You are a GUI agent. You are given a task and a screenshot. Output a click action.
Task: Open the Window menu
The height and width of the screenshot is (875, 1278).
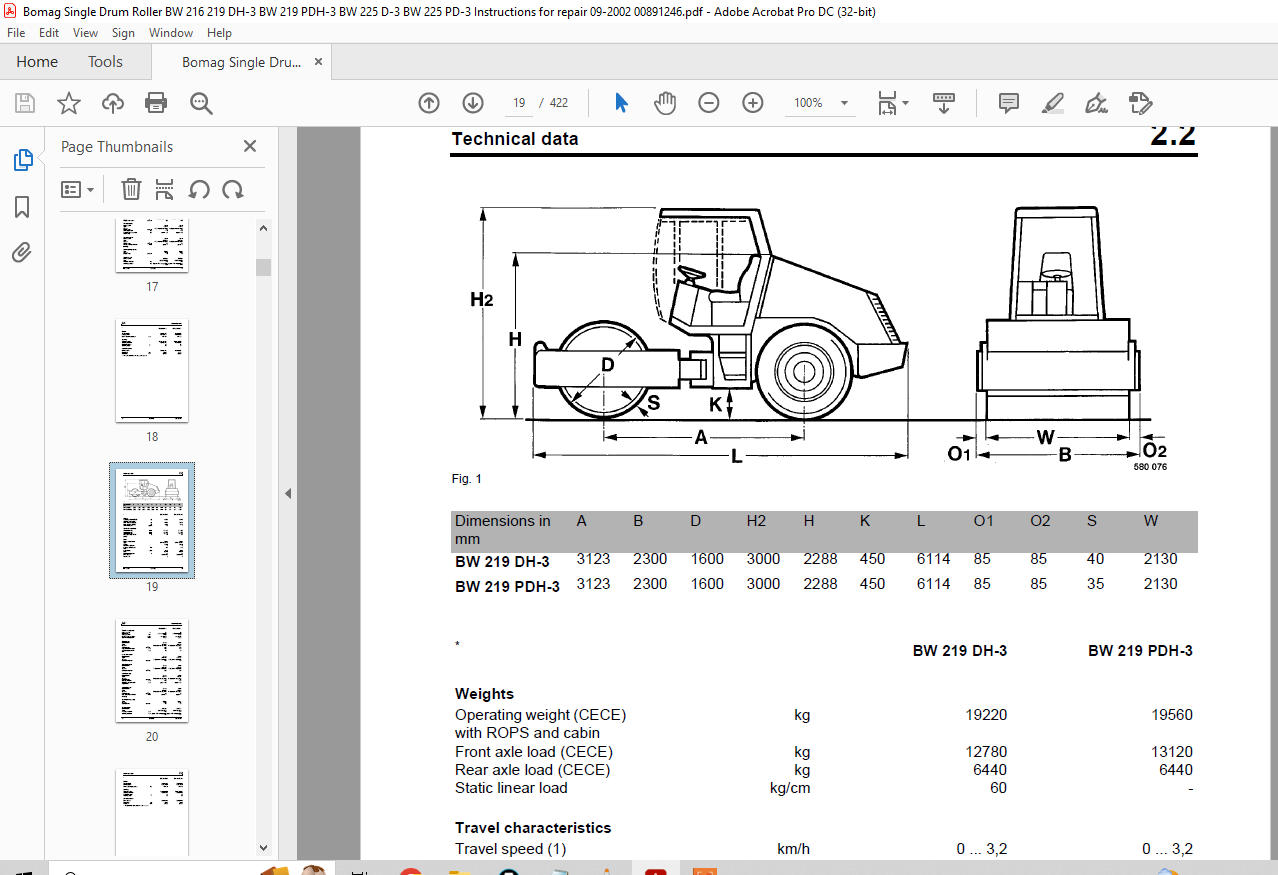171,33
